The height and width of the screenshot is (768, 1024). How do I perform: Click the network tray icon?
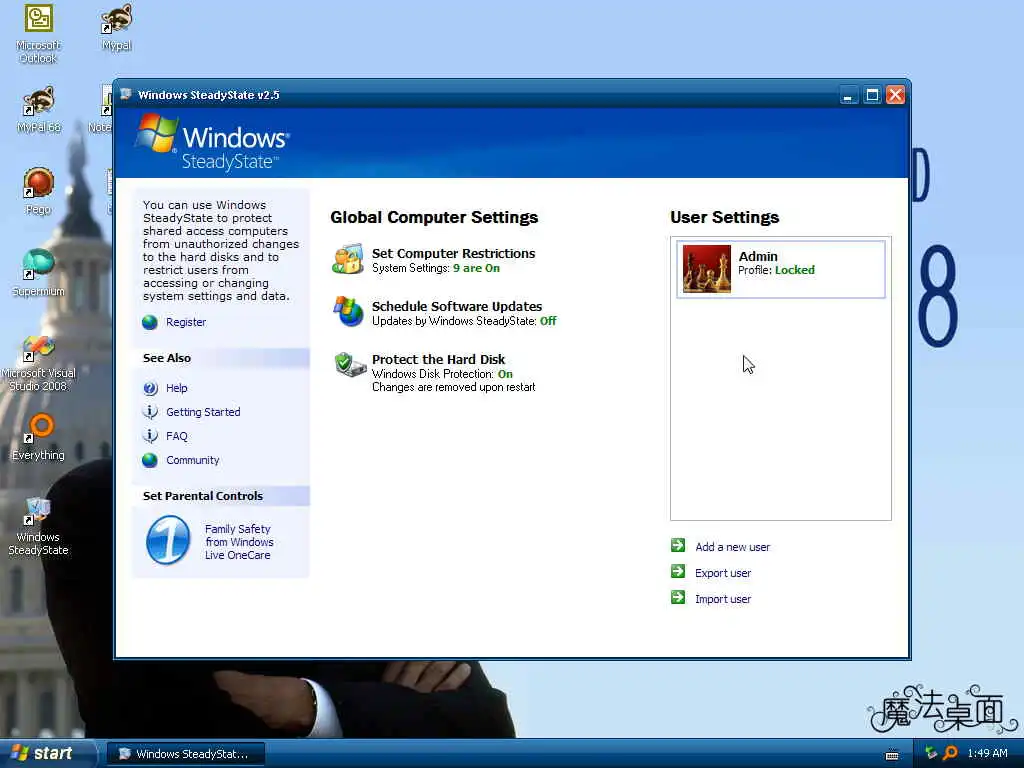(931, 754)
